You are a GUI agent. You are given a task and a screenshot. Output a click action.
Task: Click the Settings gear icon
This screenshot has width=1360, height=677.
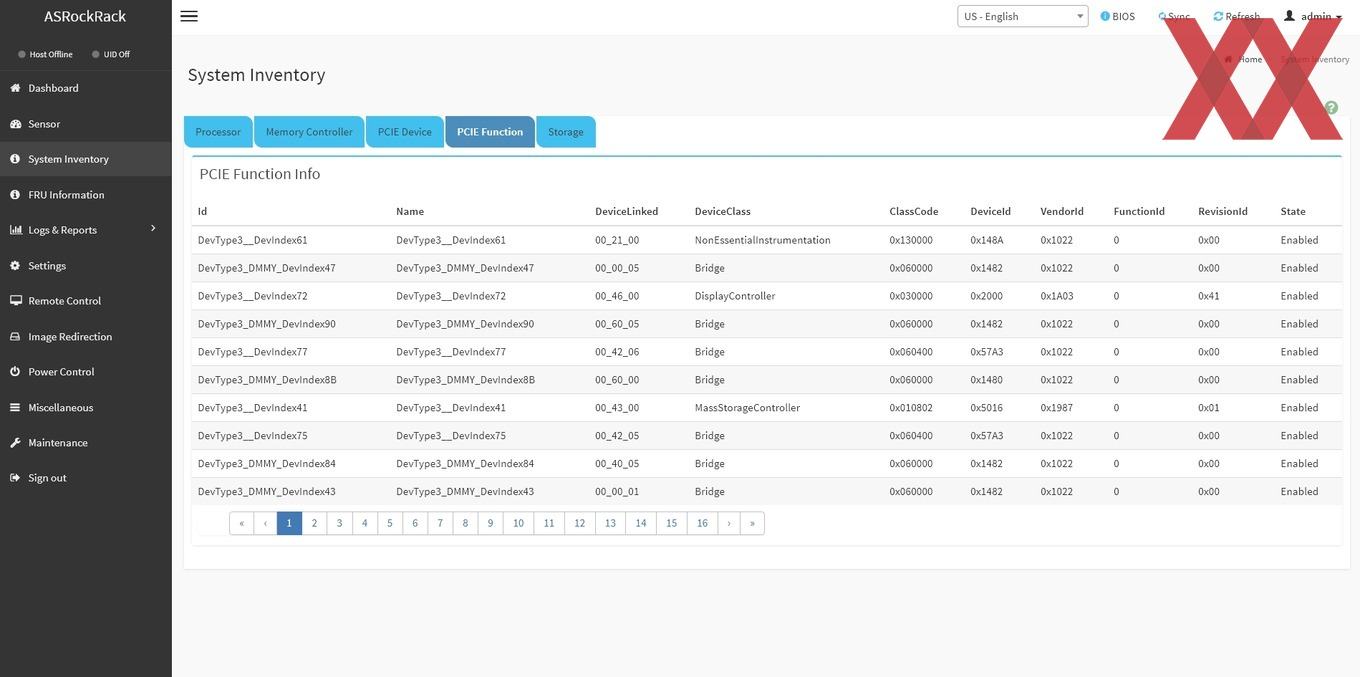[x=16, y=266]
